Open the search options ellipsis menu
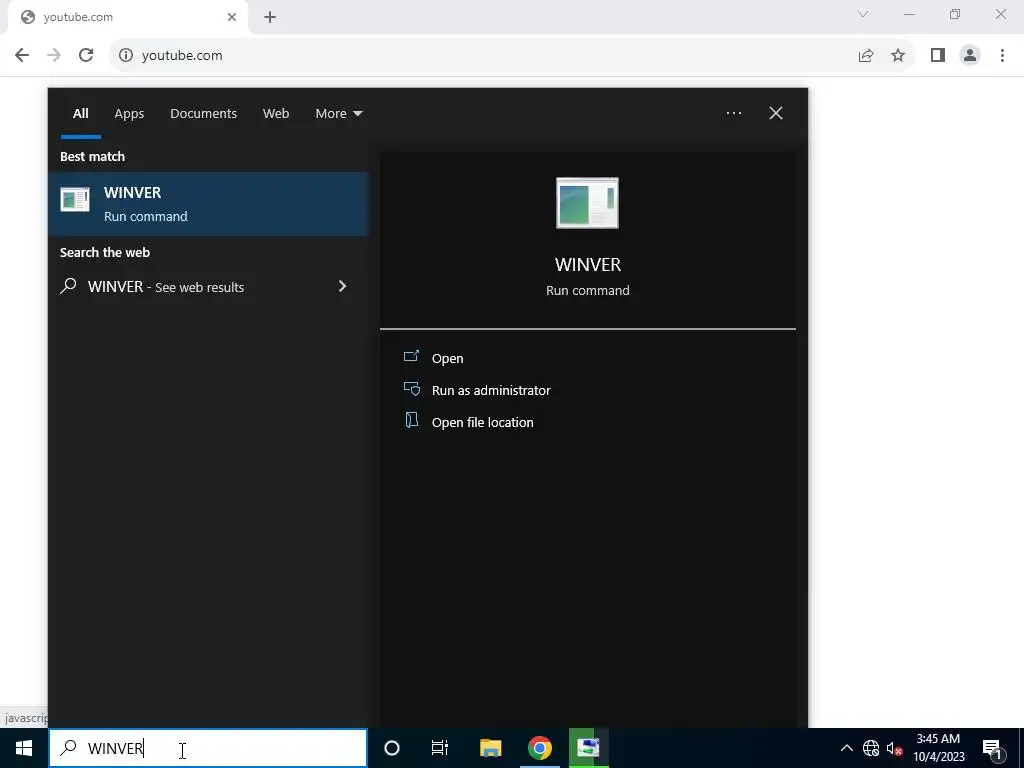This screenshot has height=768, width=1024. [733, 113]
